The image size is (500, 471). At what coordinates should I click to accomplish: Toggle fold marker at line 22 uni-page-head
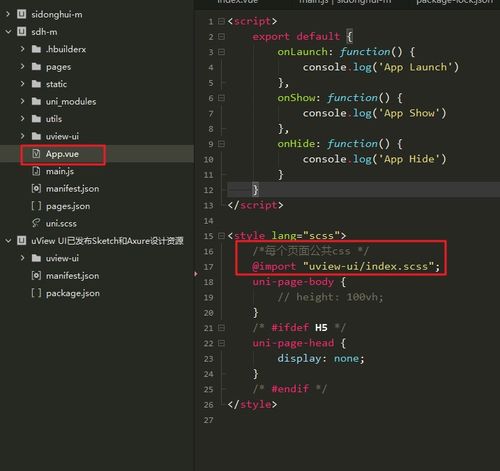click(221, 343)
